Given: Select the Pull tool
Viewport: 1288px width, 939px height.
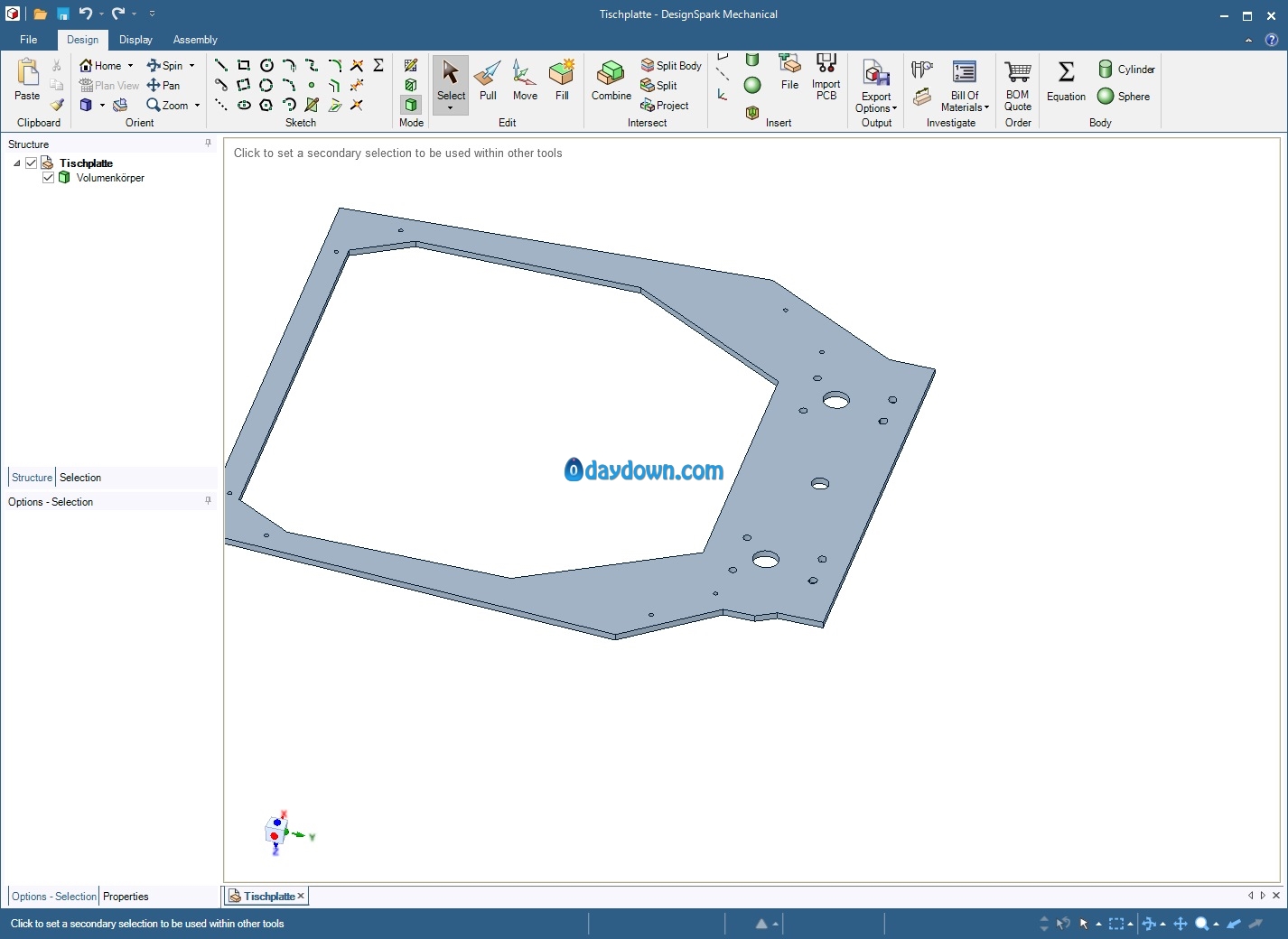Looking at the screenshot, I should [488, 81].
